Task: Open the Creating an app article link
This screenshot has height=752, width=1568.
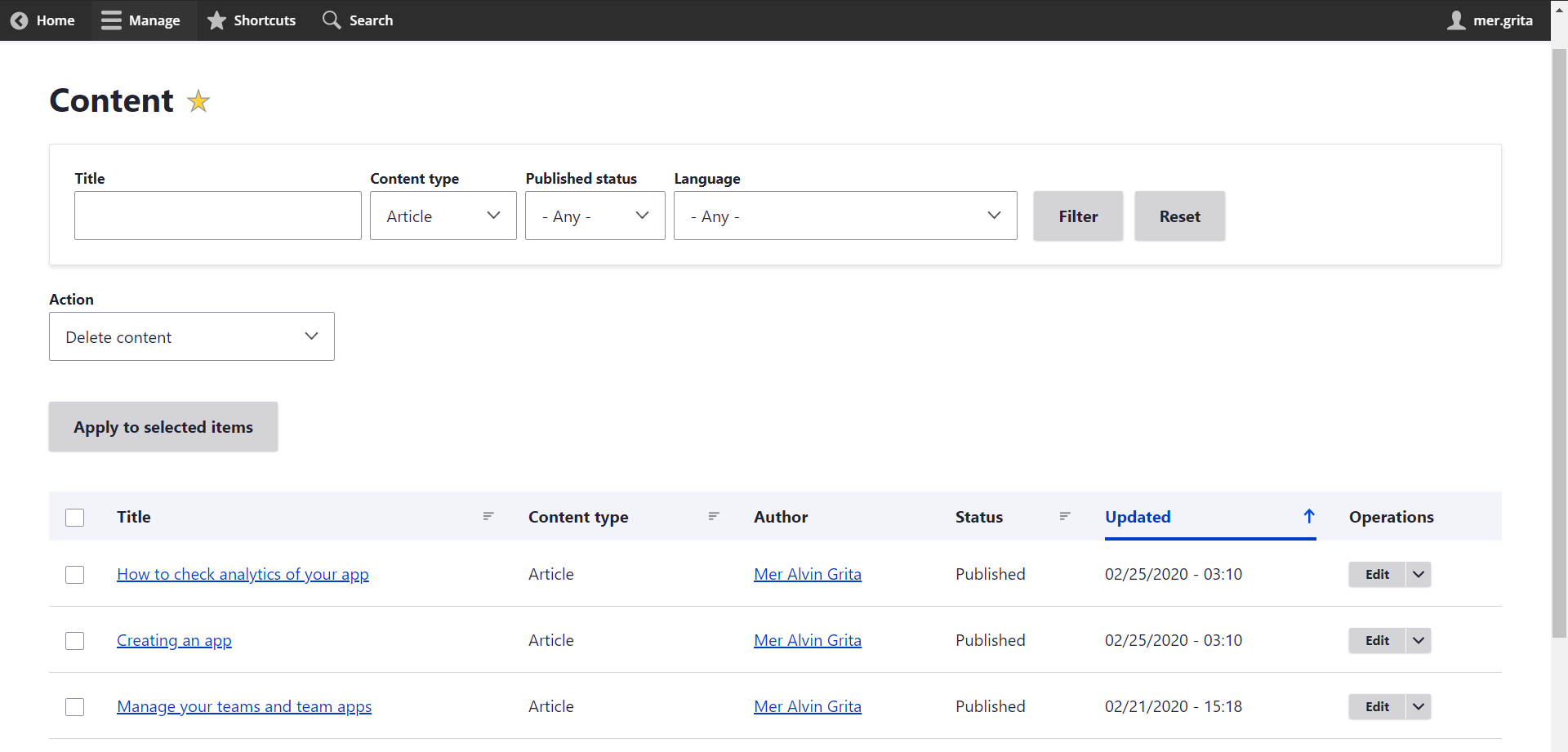Action: [x=174, y=640]
